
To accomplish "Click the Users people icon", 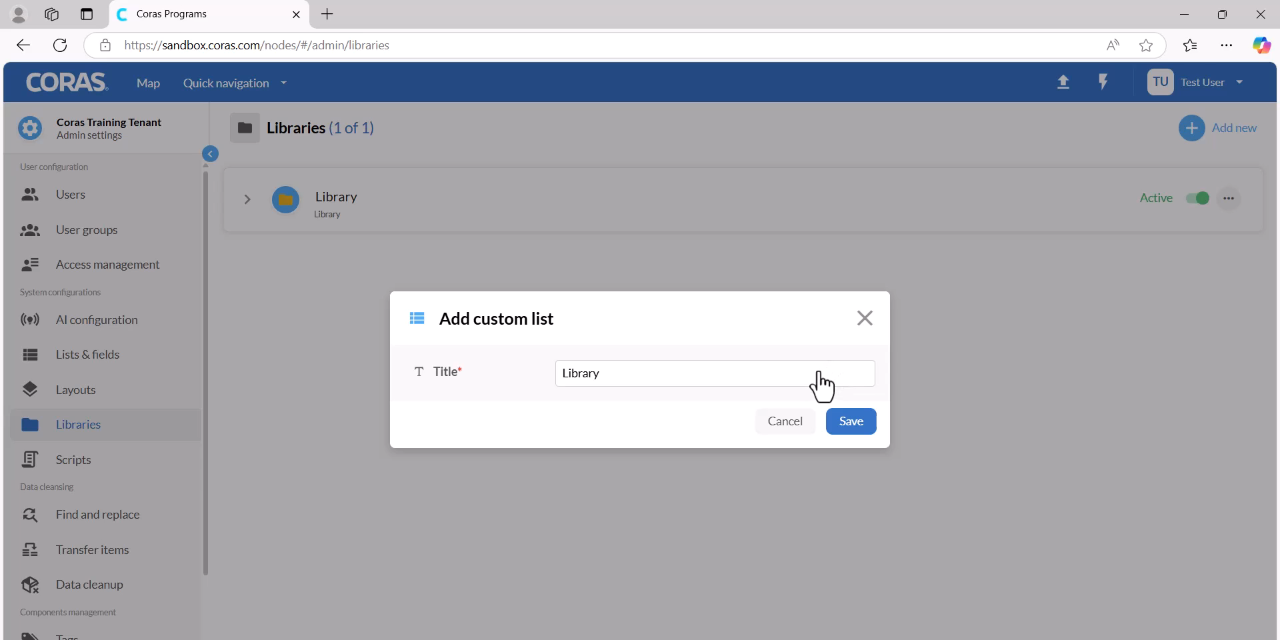I will pos(30,195).
